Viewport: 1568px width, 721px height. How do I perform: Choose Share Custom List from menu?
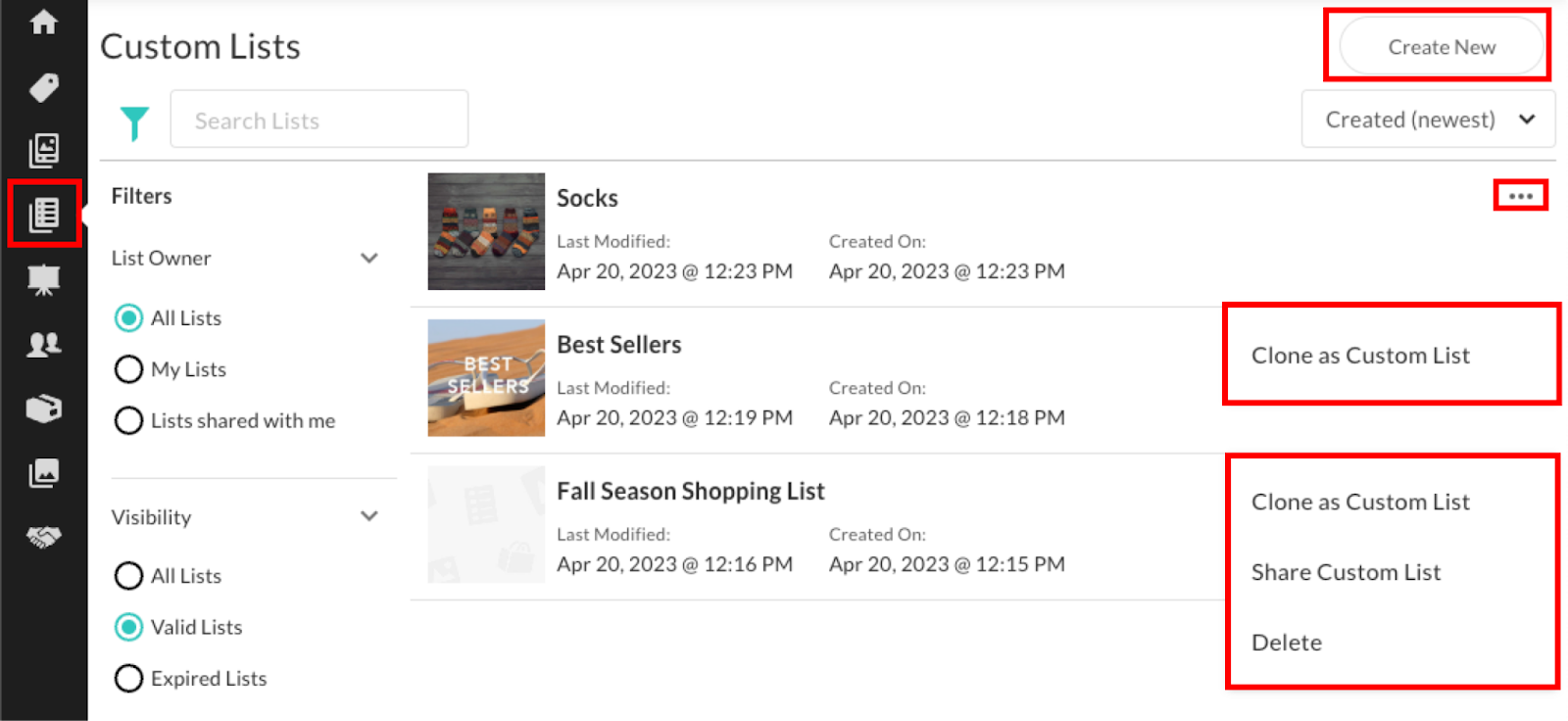tap(1346, 572)
